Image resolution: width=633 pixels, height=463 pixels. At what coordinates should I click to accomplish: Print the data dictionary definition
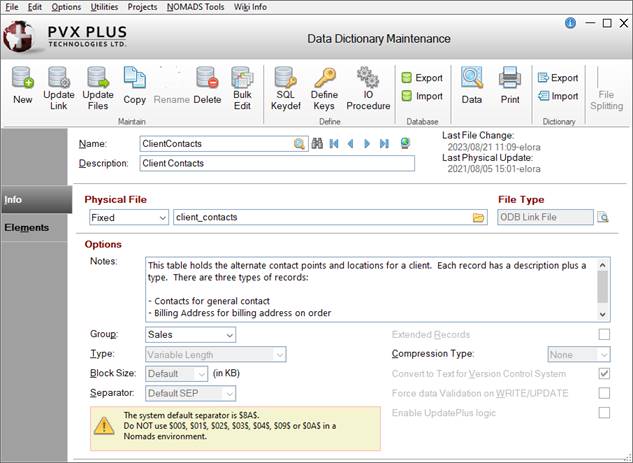[x=510, y=86]
